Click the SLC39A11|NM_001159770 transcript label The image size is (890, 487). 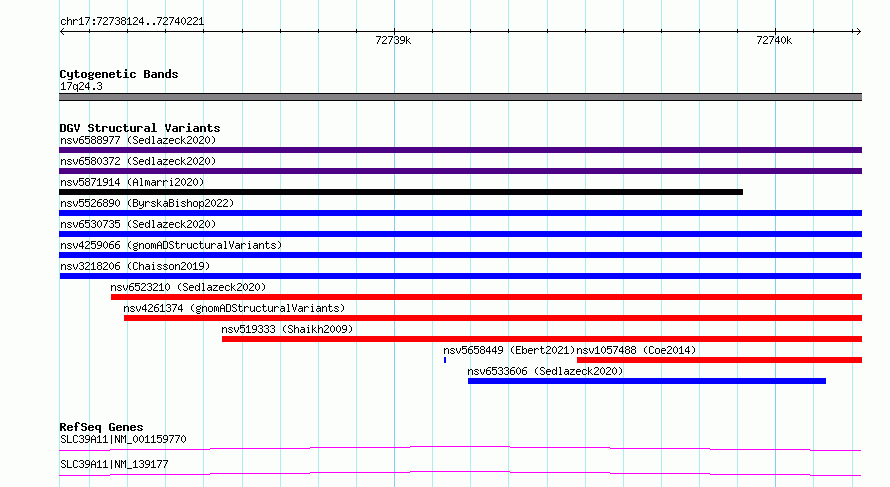click(123, 439)
